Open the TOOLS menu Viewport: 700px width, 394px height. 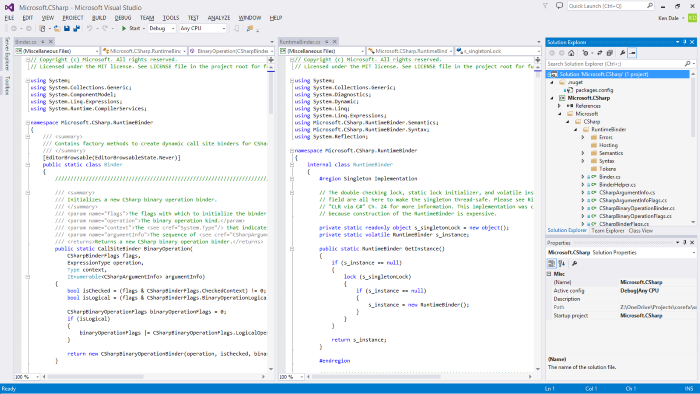tap(171, 18)
